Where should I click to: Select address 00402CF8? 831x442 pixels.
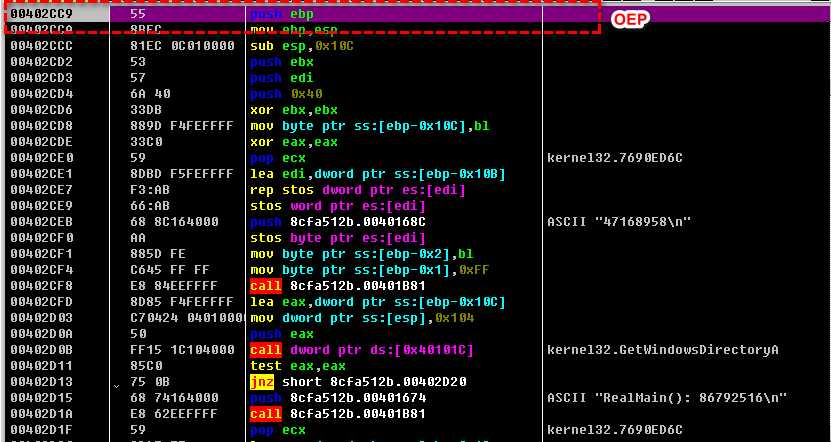click(x=41, y=286)
